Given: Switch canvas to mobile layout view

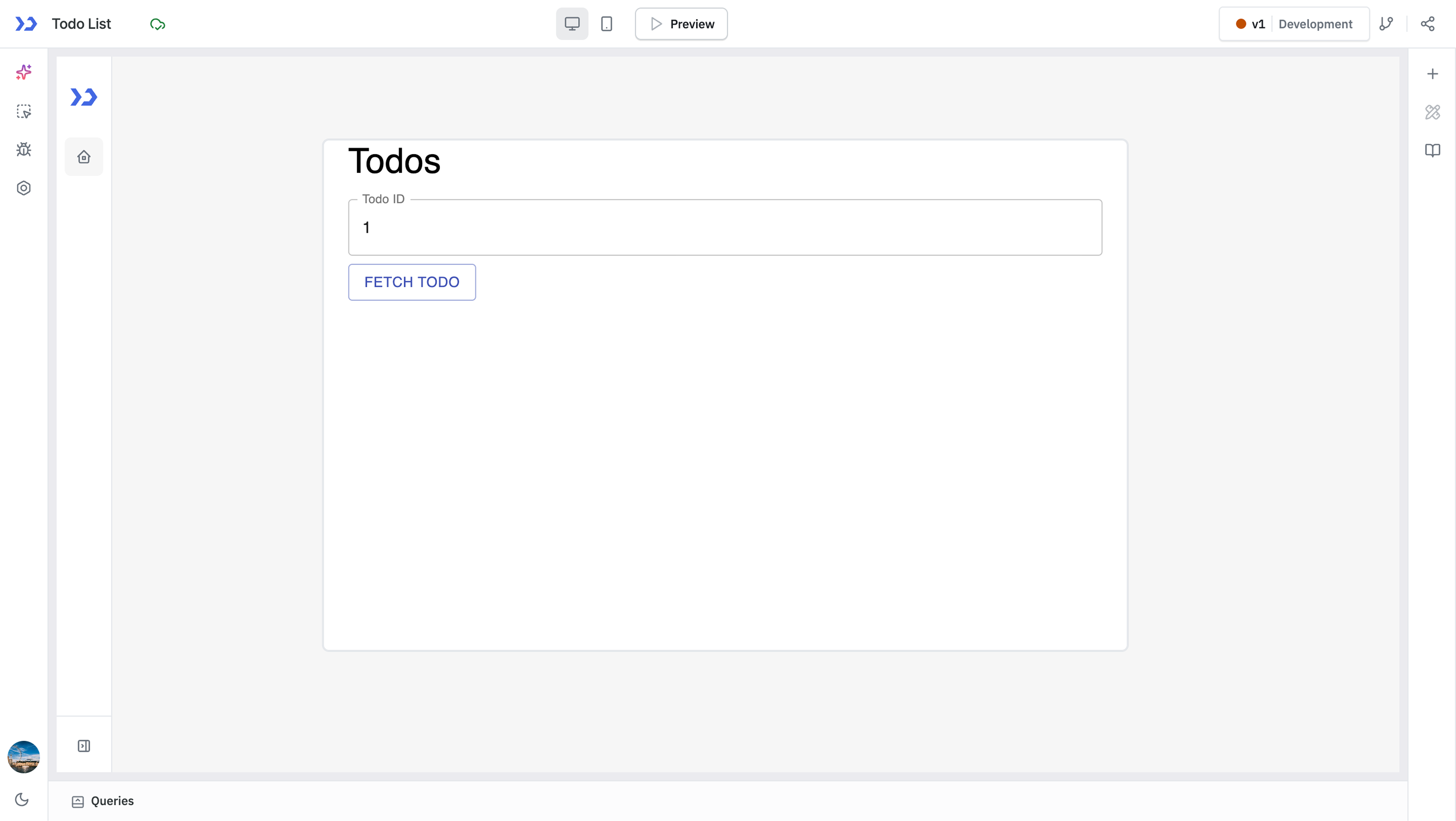Looking at the screenshot, I should tap(607, 24).
